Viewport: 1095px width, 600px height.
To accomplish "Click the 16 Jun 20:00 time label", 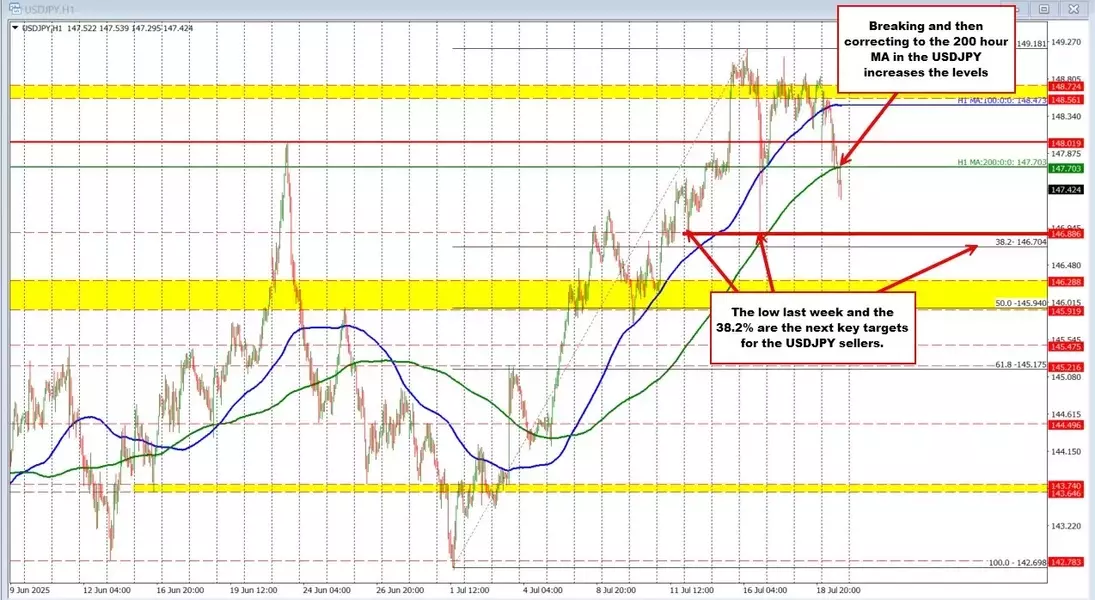I will 179,590.
